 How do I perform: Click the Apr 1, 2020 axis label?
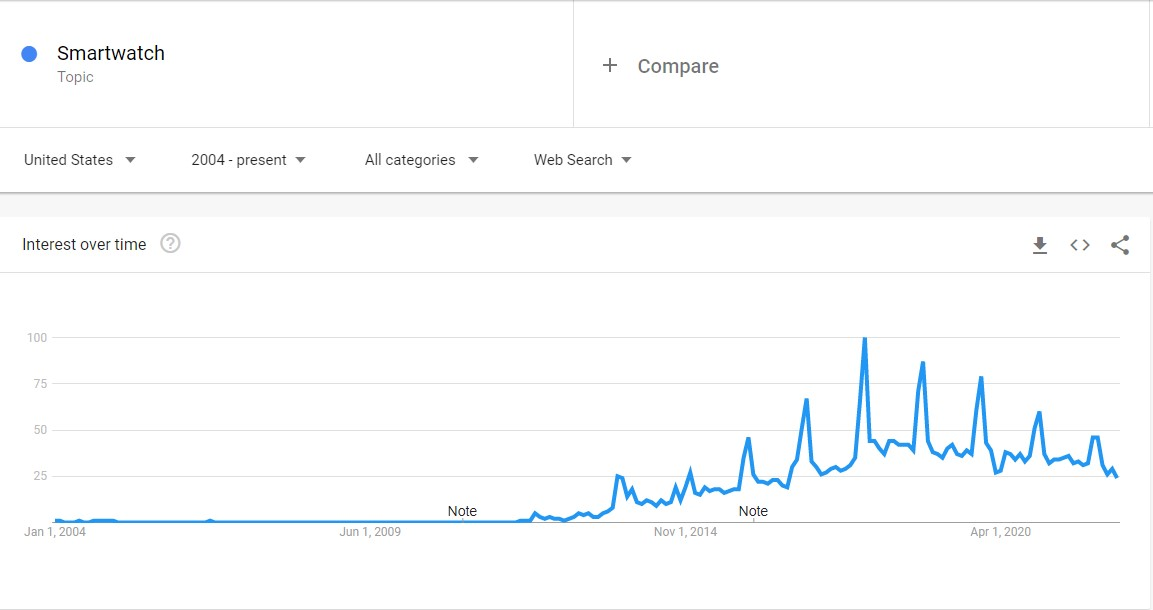pos(1000,531)
